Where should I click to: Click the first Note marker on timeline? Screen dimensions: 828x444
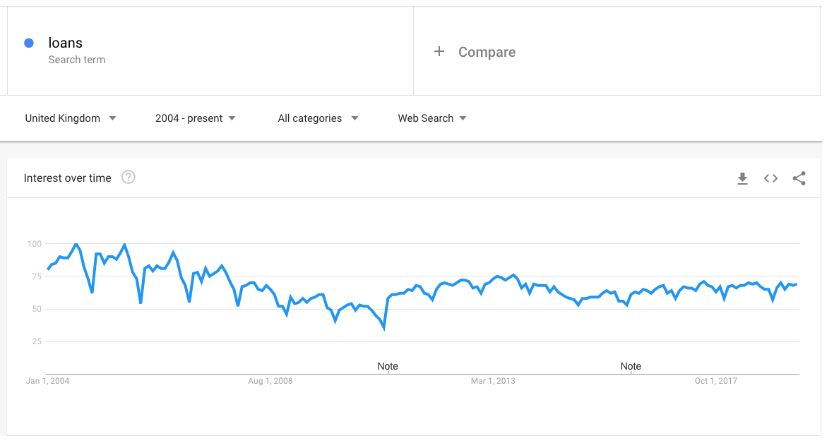pos(388,366)
